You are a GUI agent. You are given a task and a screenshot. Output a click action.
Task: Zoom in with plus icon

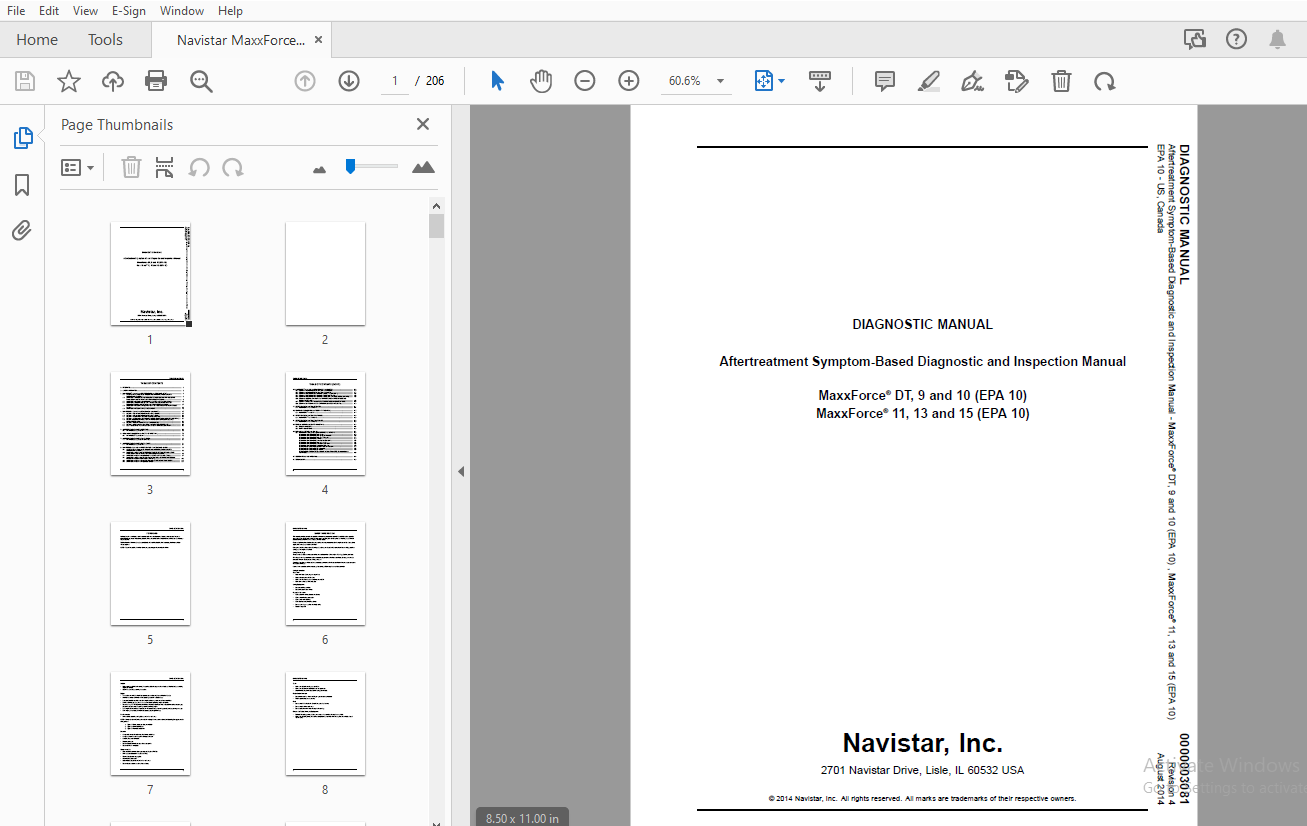pos(629,81)
